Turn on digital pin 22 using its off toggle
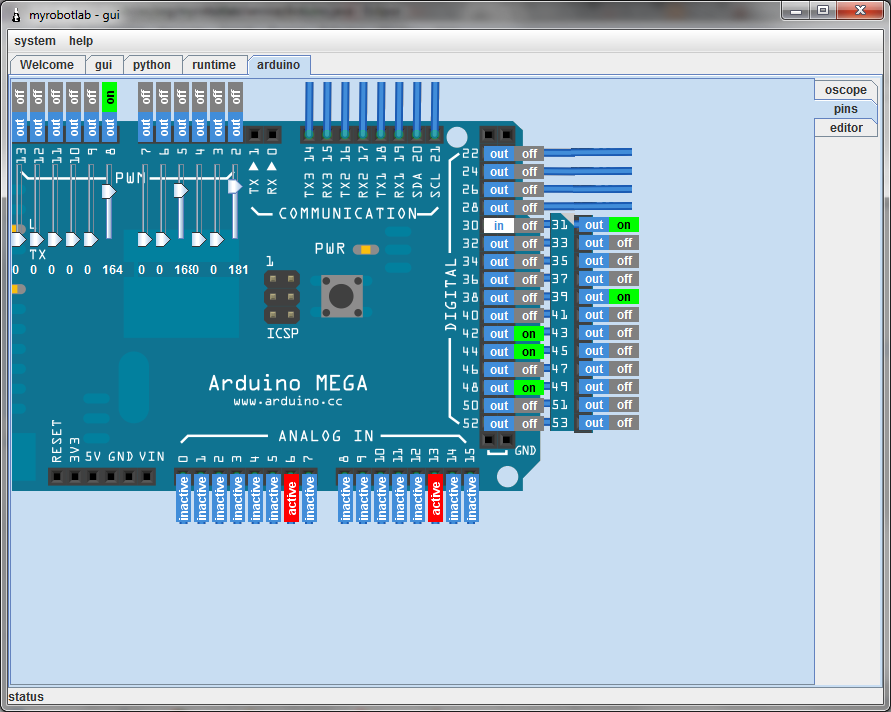This screenshot has width=891, height=712. [x=530, y=154]
